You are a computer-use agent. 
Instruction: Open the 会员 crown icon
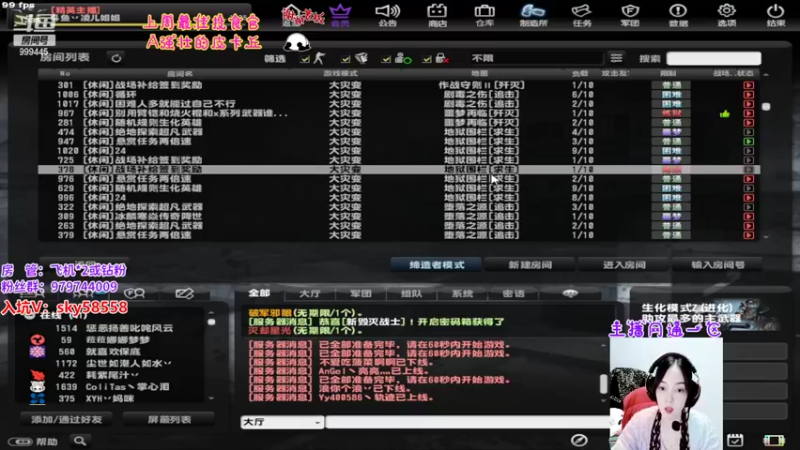tap(340, 14)
